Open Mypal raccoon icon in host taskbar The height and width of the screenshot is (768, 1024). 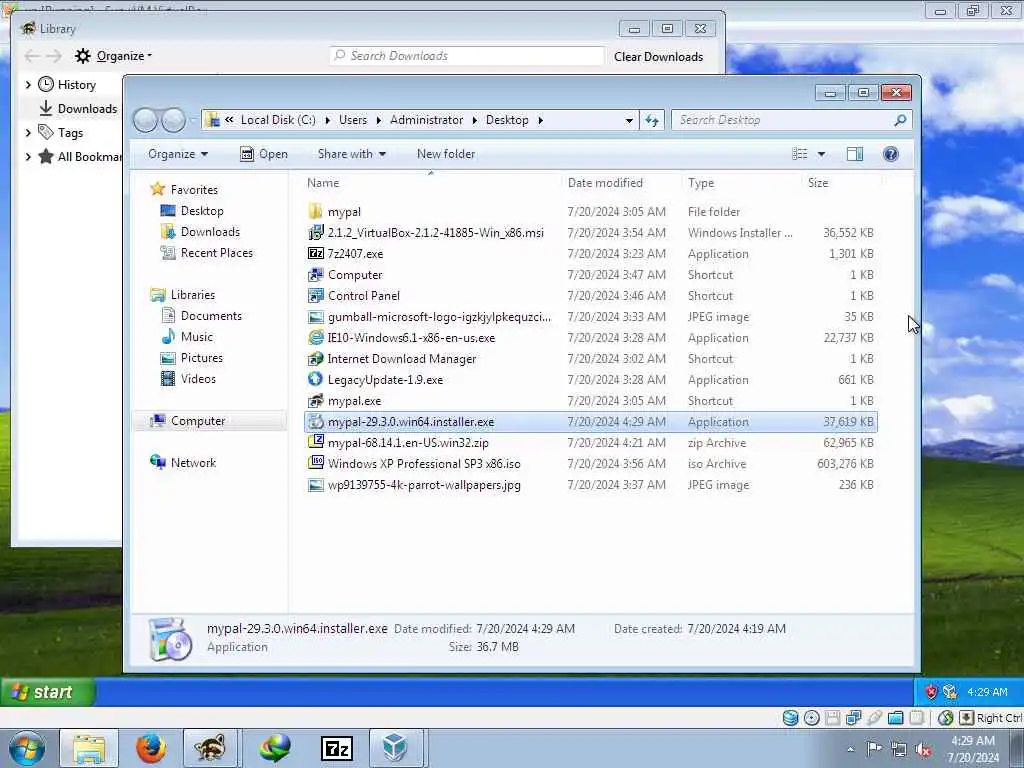[x=210, y=748]
